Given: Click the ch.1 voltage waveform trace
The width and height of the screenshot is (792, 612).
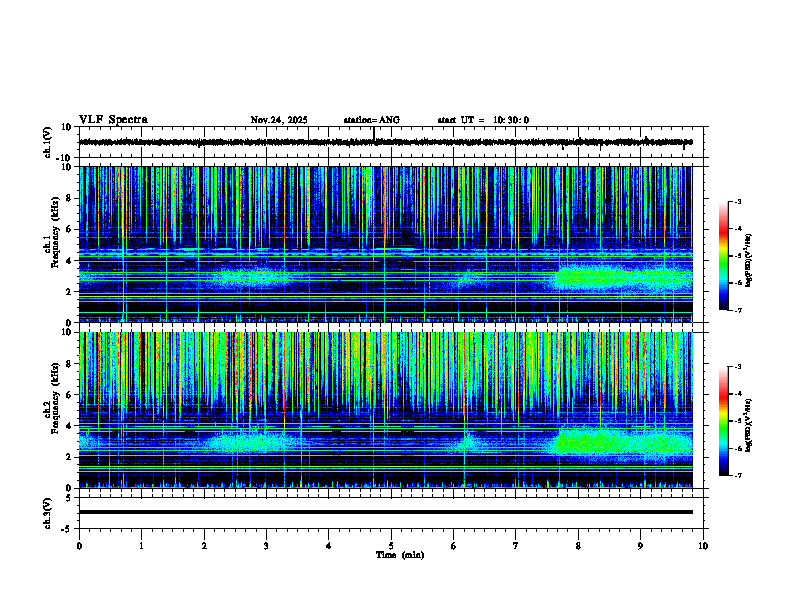Looking at the screenshot, I should (385, 142).
